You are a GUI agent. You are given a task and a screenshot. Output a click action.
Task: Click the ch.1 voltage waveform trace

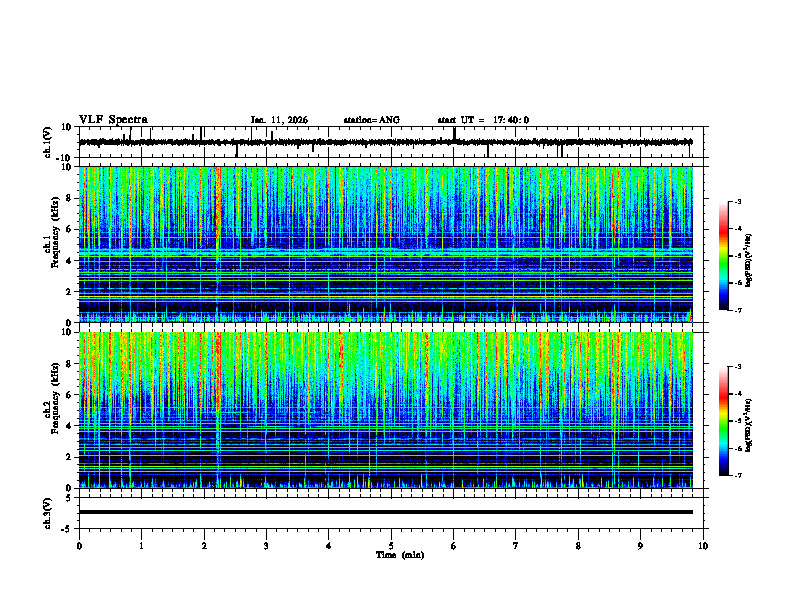385,142
